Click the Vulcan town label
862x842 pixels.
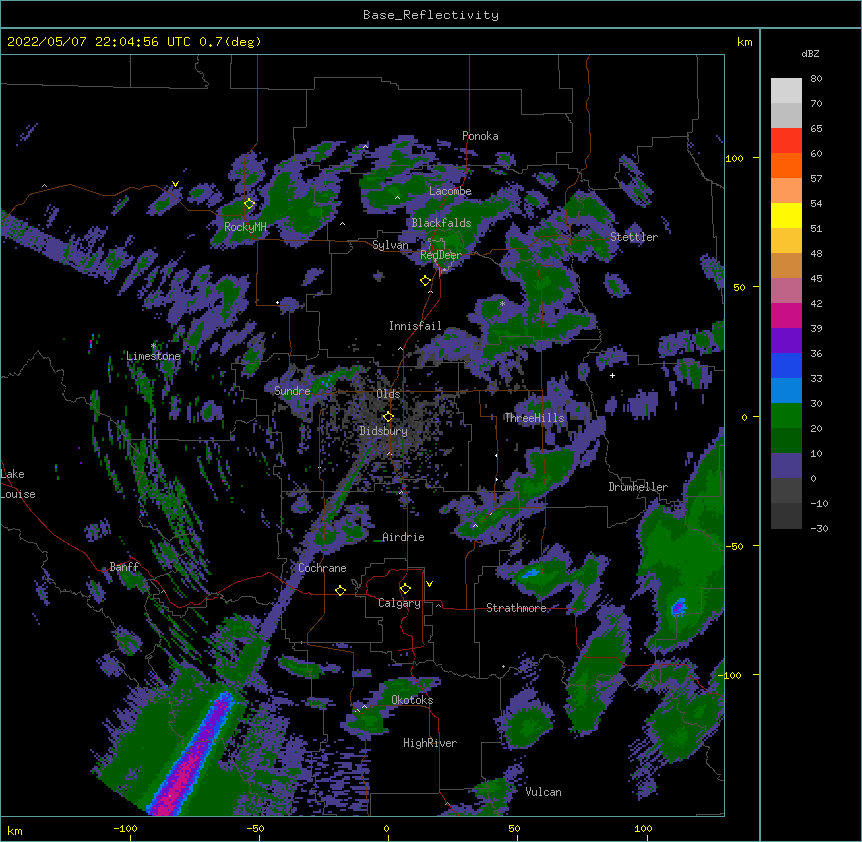543,792
